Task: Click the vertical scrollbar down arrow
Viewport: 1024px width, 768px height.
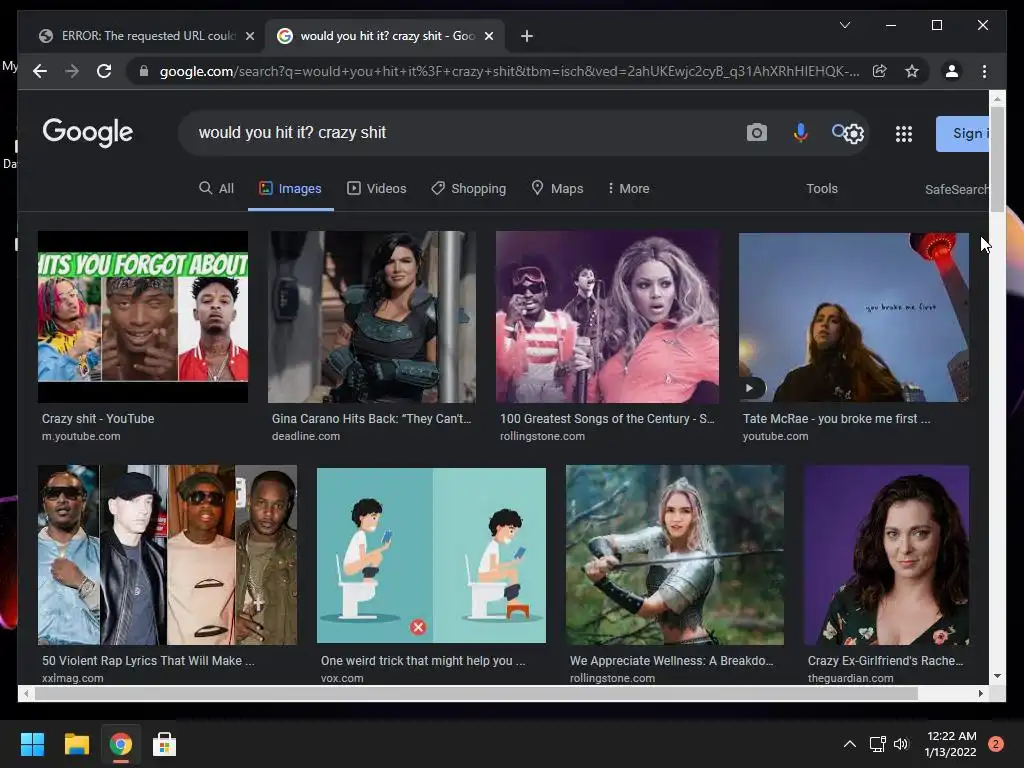Action: point(997,676)
